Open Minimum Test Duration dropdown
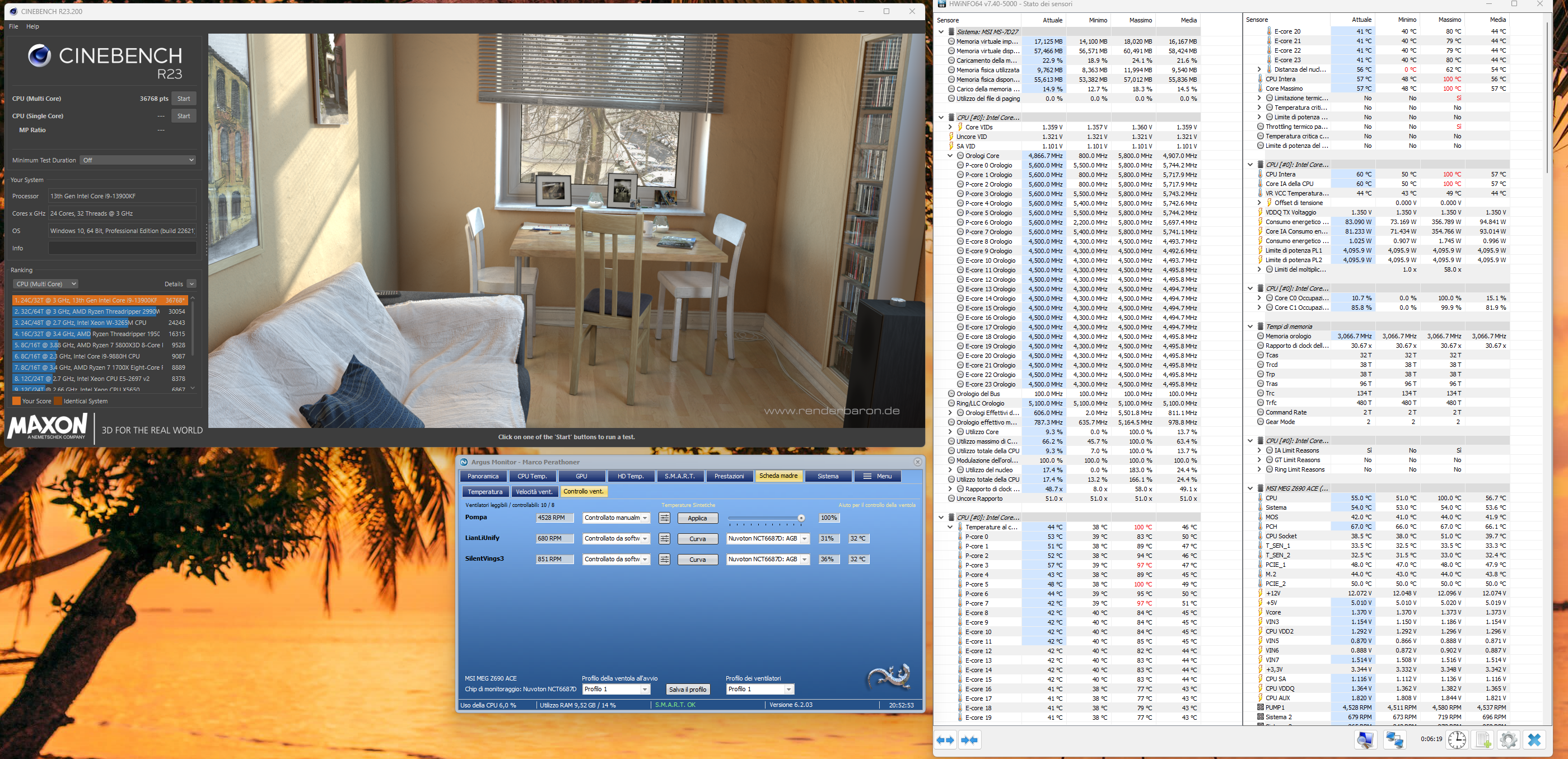 point(138,160)
